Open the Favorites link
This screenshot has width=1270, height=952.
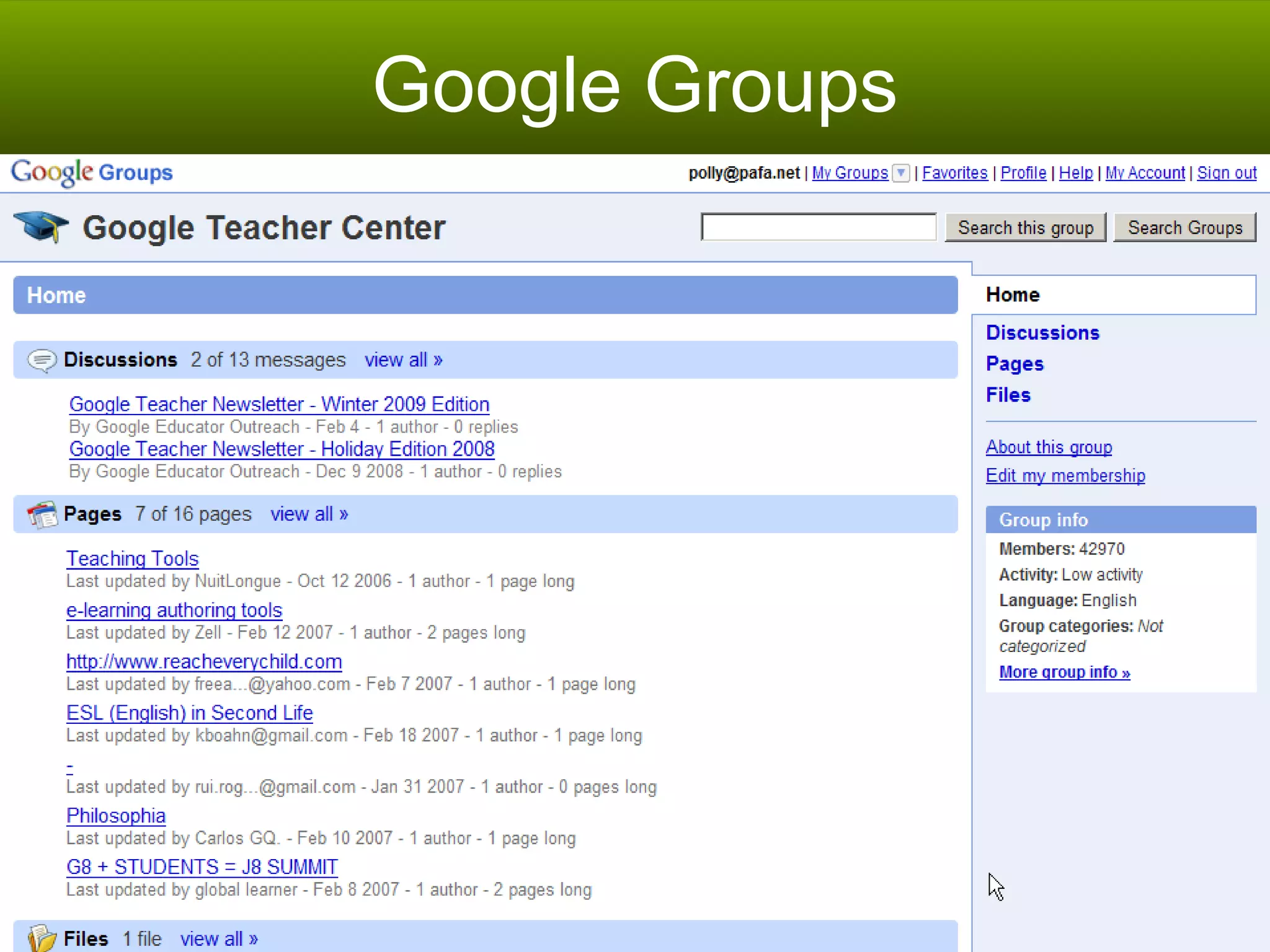pyautogui.click(x=955, y=173)
